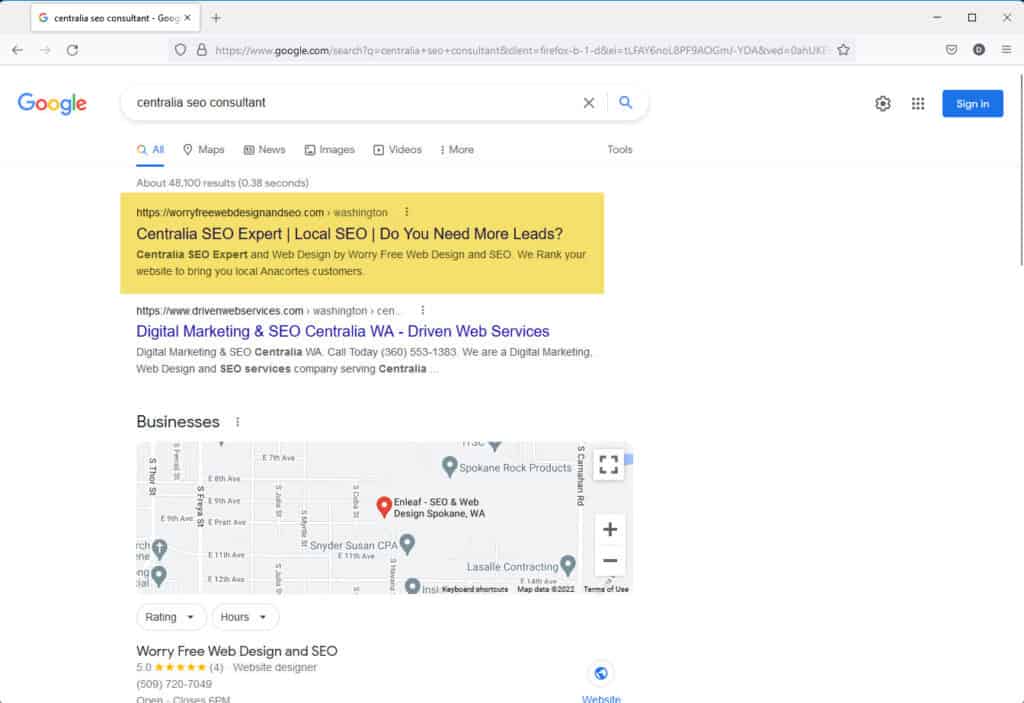Click the blue magnifier search icon
This screenshot has height=703, width=1024.
tap(626, 103)
